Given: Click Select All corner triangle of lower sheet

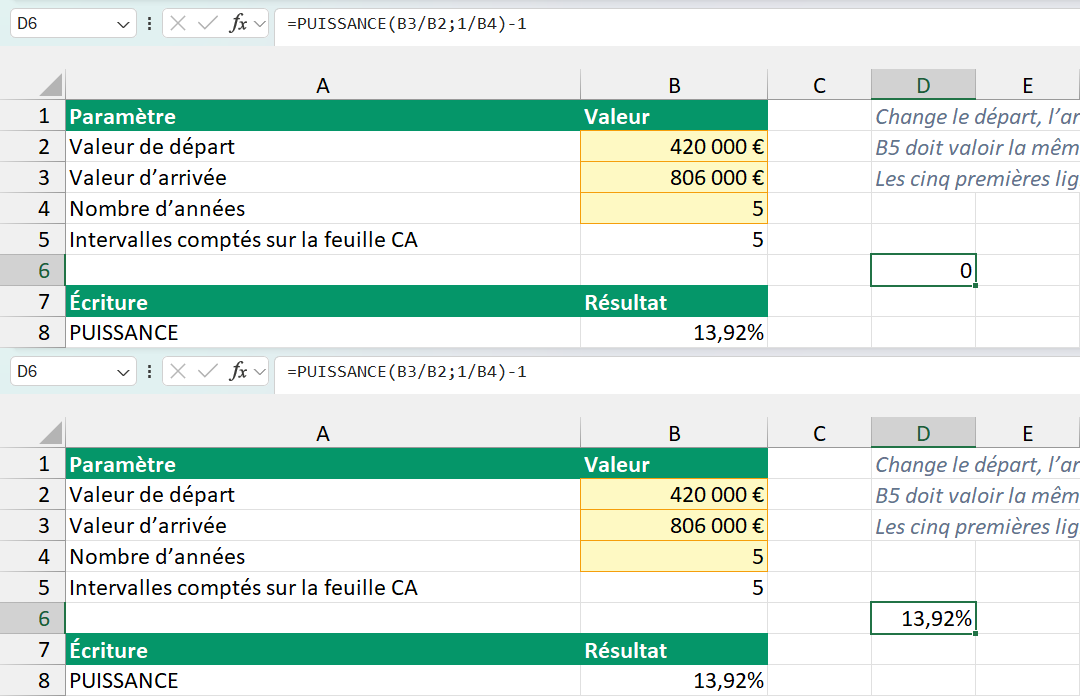Looking at the screenshot, I should [x=51, y=433].
